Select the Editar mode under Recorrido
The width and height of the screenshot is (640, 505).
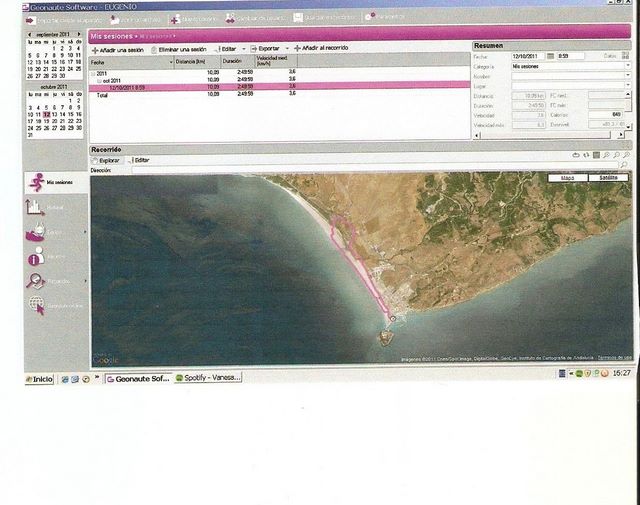click(x=140, y=160)
